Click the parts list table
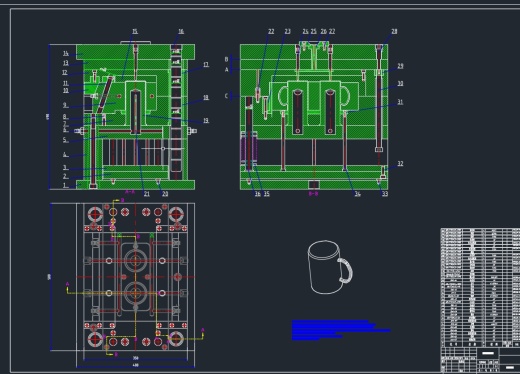Screen dimensions: 520x374 (x=480, y=287)
